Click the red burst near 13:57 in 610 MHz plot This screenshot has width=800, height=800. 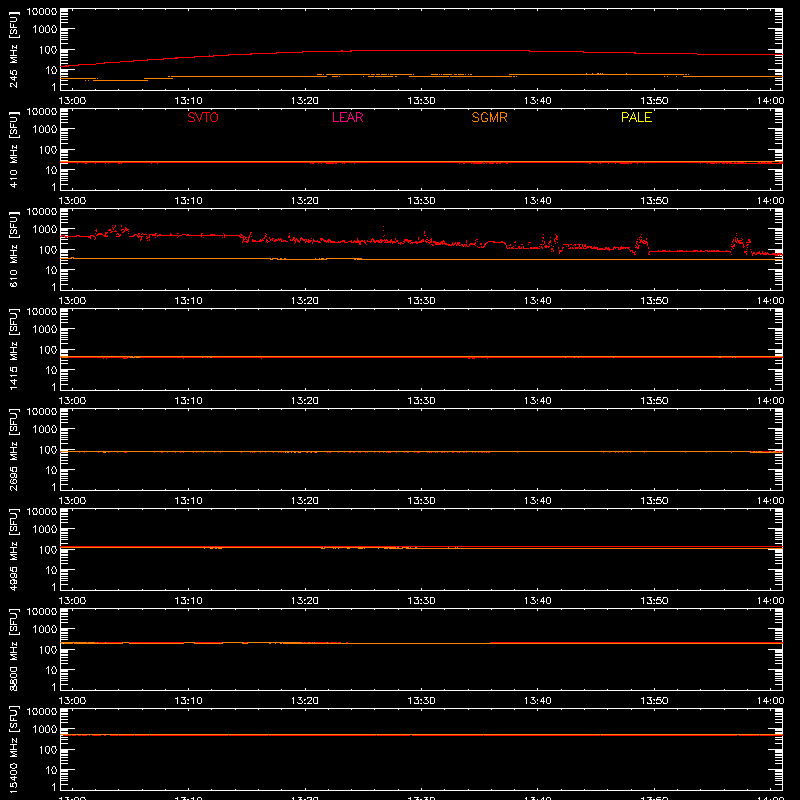click(740, 244)
